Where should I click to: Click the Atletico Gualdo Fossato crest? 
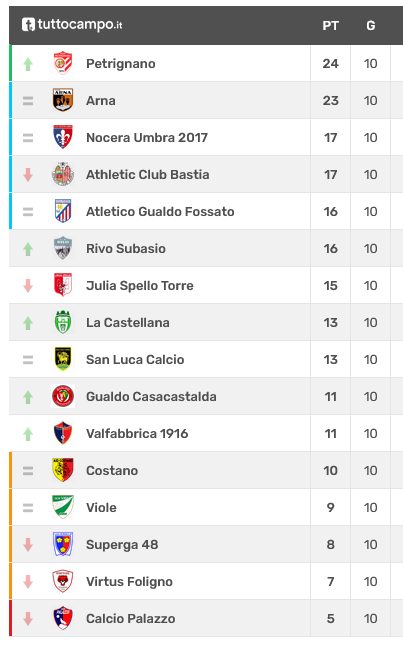[63, 211]
